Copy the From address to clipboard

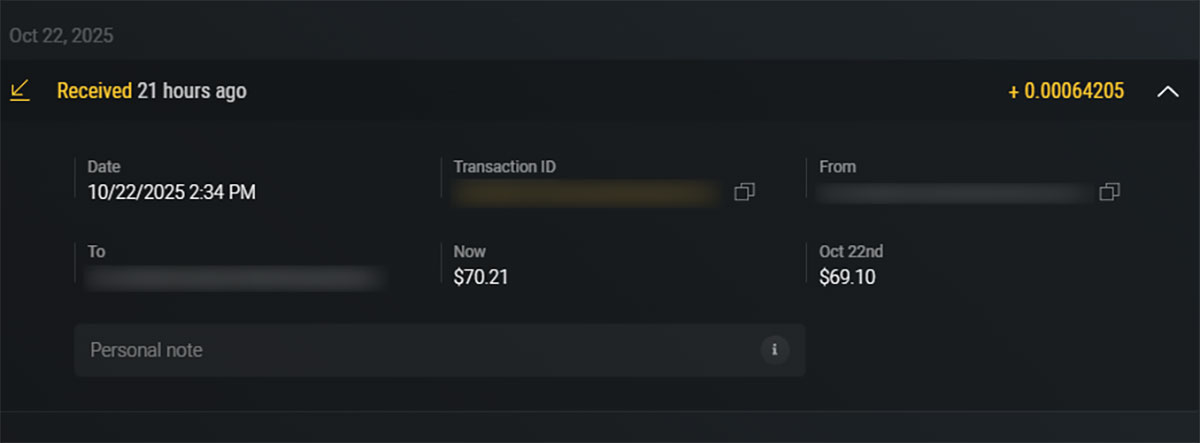click(1109, 192)
